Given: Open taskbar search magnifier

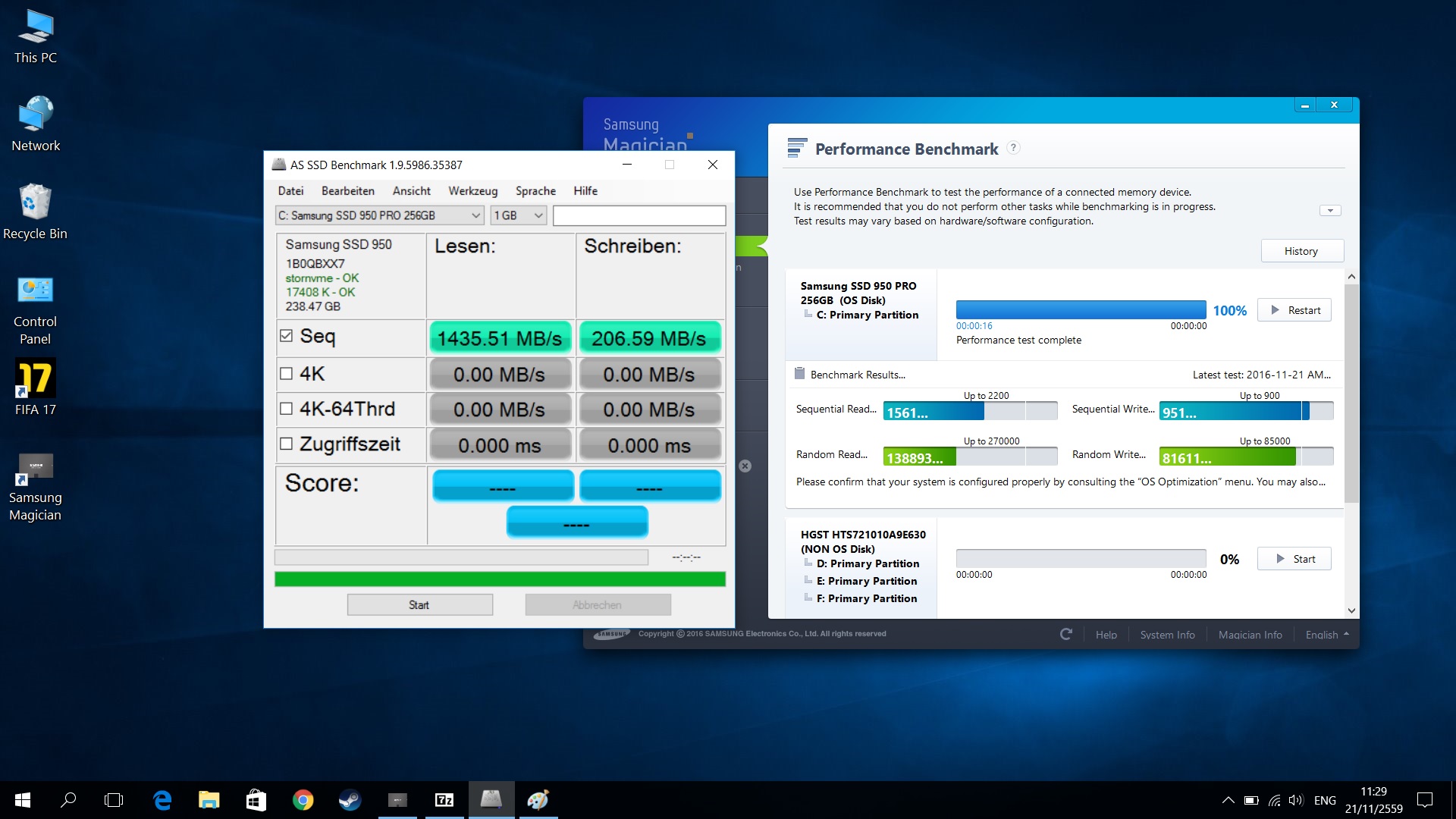Looking at the screenshot, I should point(68,800).
